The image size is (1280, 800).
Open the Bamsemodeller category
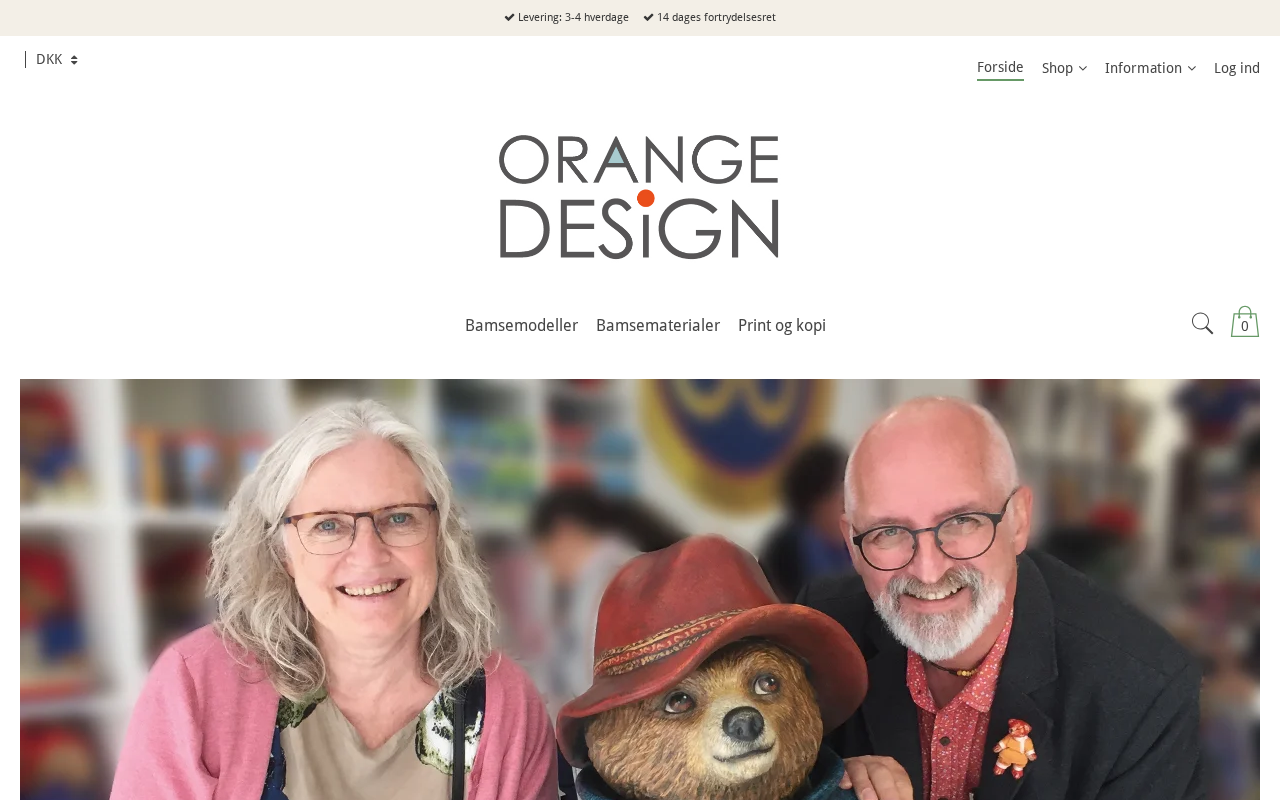521,326
